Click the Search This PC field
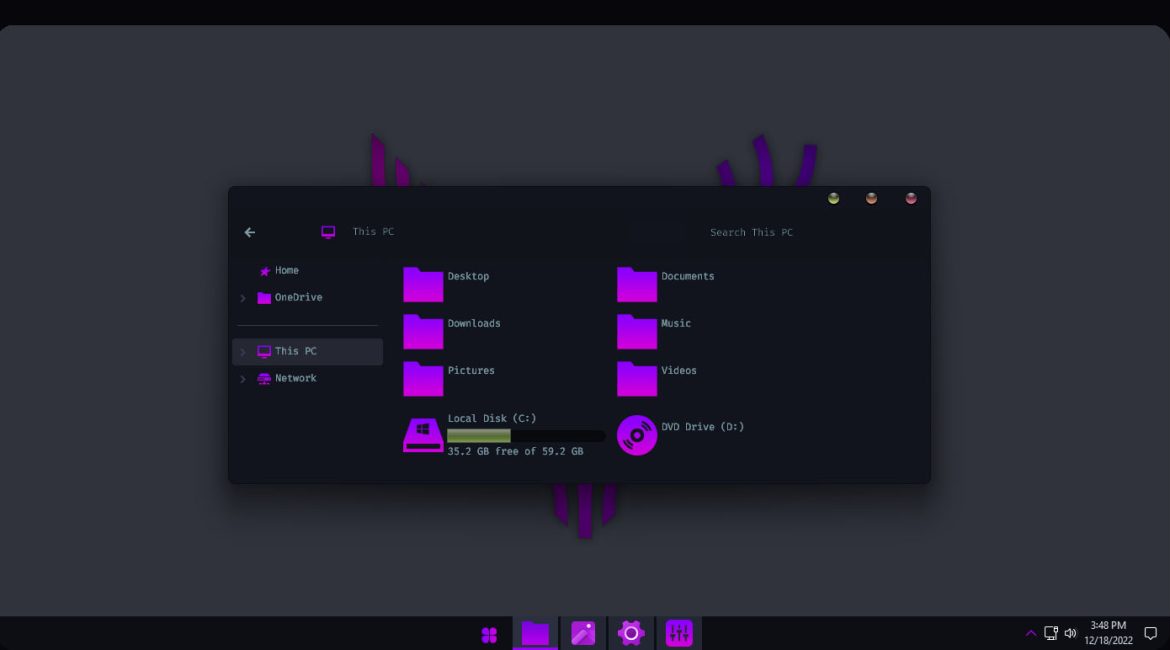Image resolution: width=1170 pixels, height=650 pixels. coord(751,232)
